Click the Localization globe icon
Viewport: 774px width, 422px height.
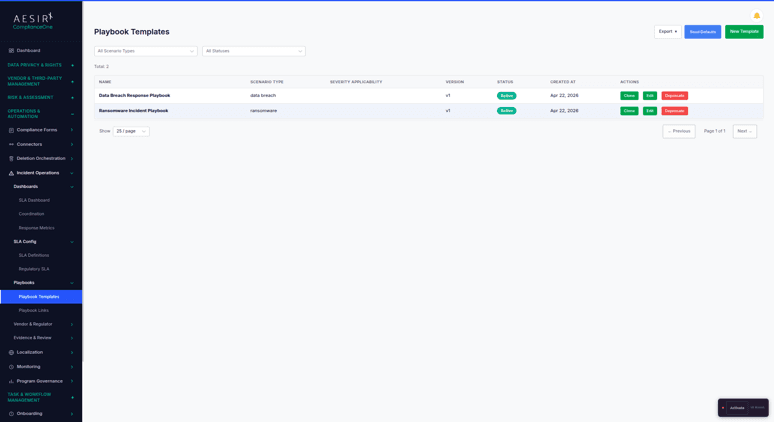(x=11, y=352)
